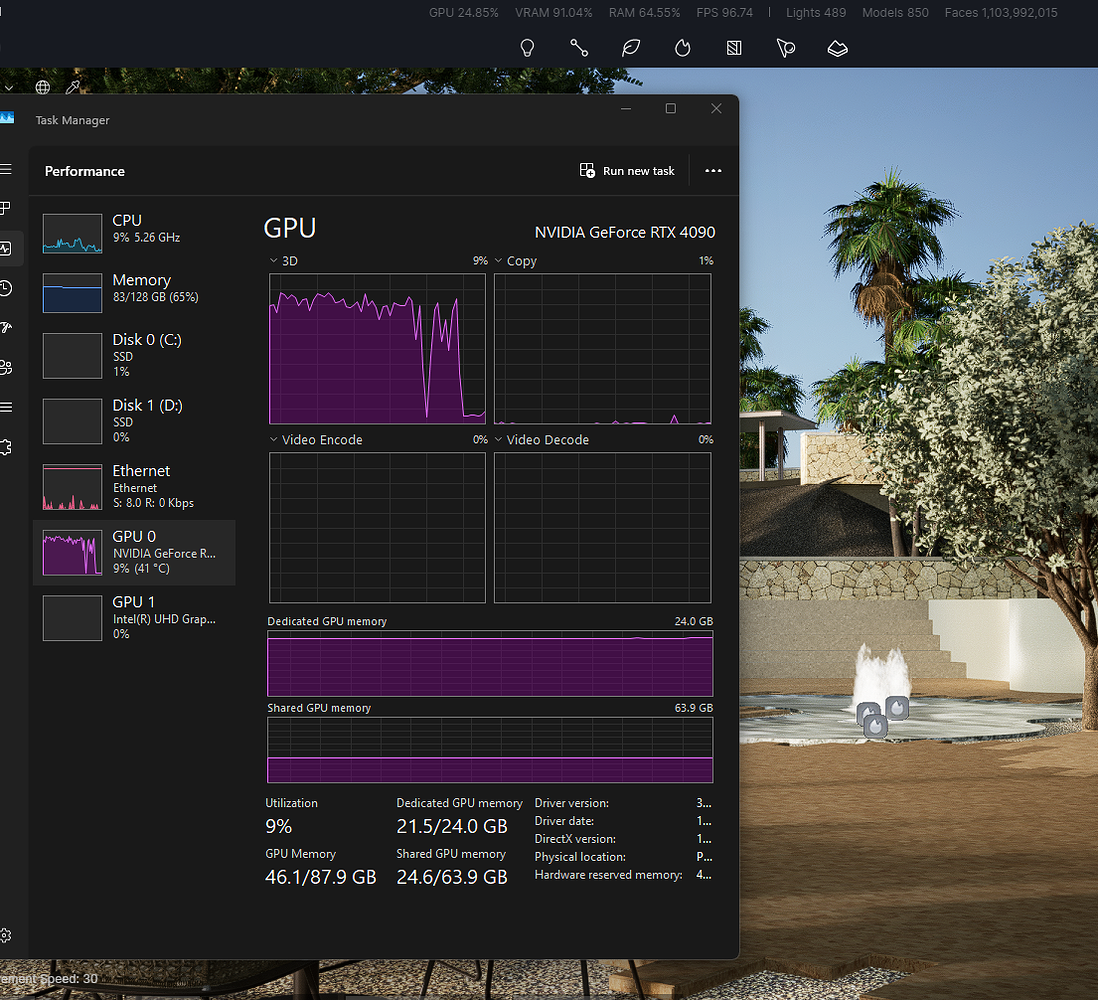Screen dimensions: 1098x1000
Task: Select the pointer pick tool in the toolbar
Action: (786, 48)
